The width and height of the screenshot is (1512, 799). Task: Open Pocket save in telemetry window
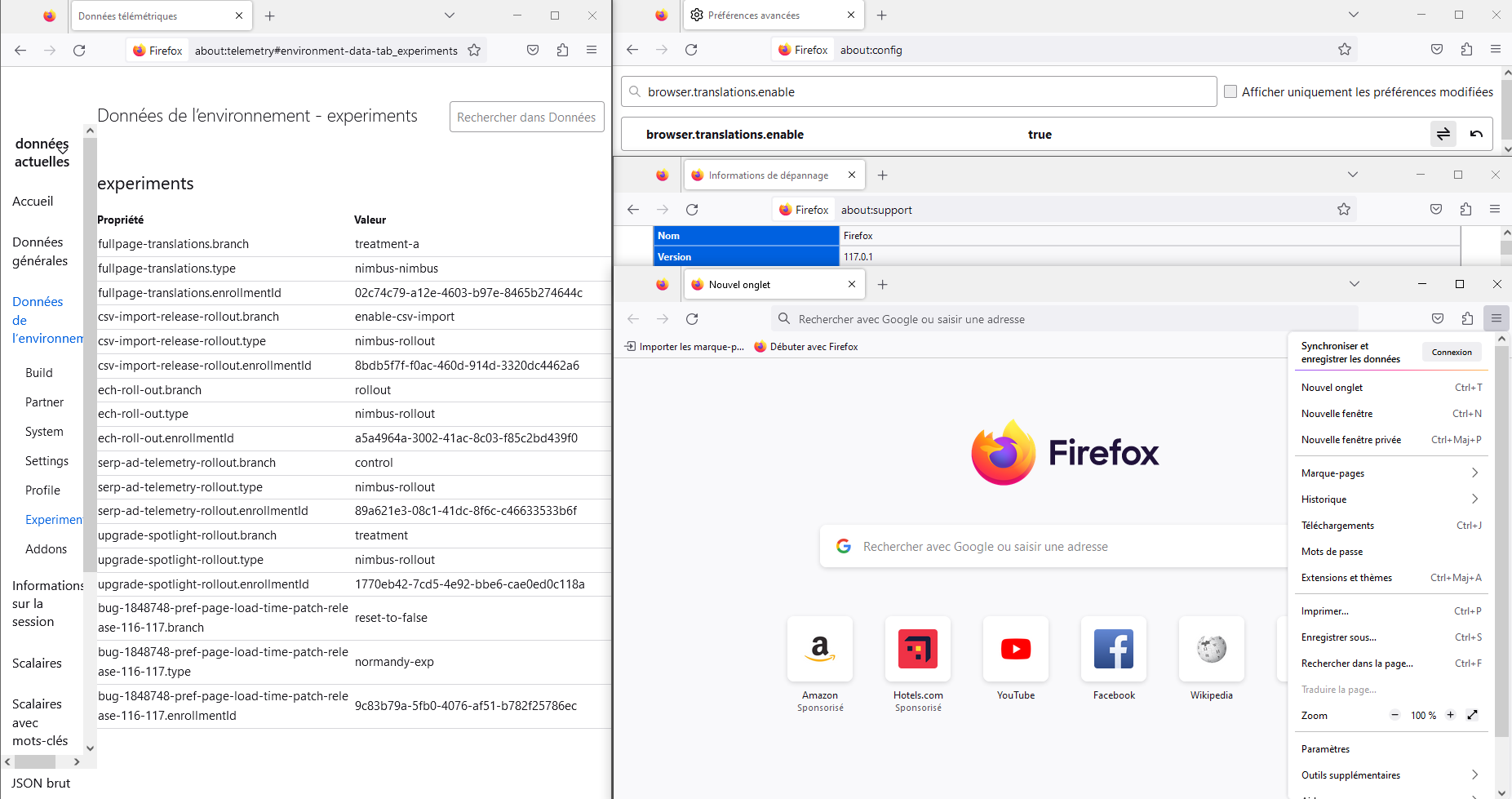click(533, 51)
